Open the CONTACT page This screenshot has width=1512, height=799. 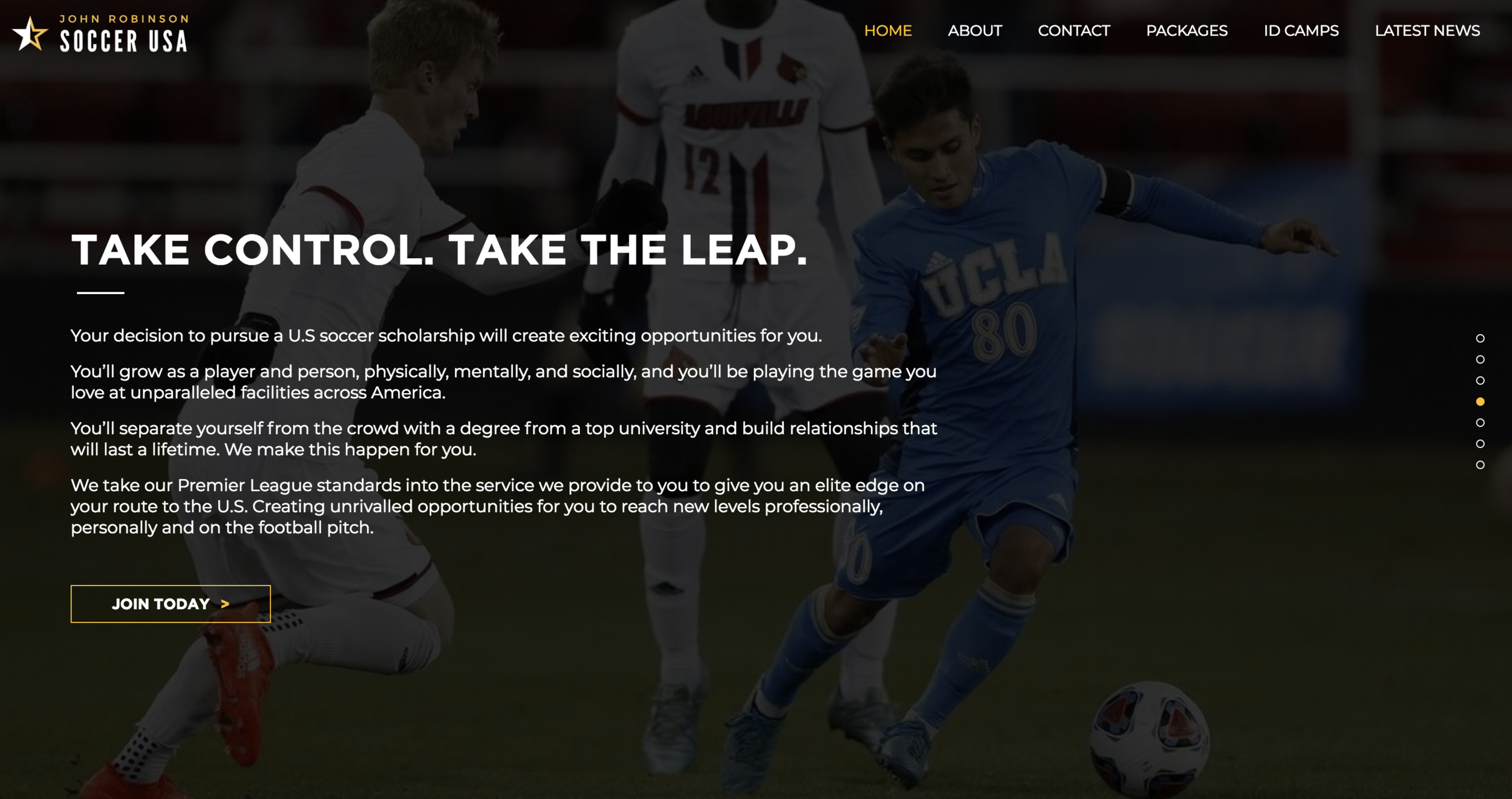(1074, 31)
